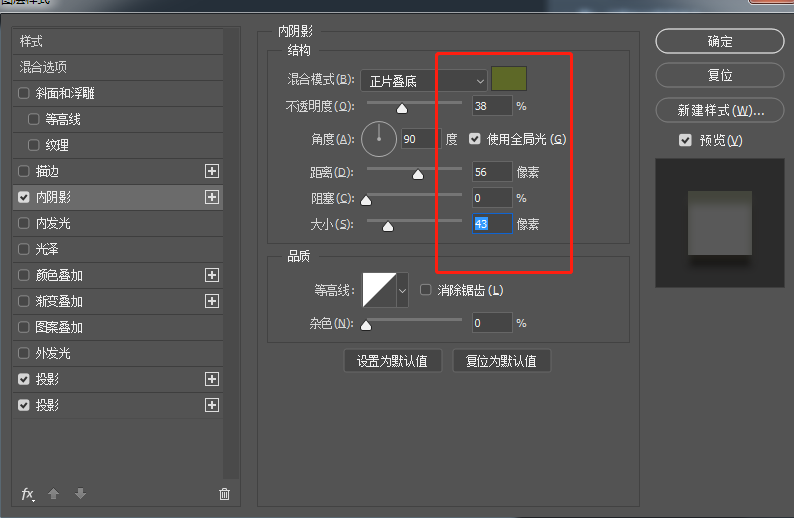Click the style preview thumbnail
Image resolution: width=794 pixels, height=518 pixels.
(720, 223)
